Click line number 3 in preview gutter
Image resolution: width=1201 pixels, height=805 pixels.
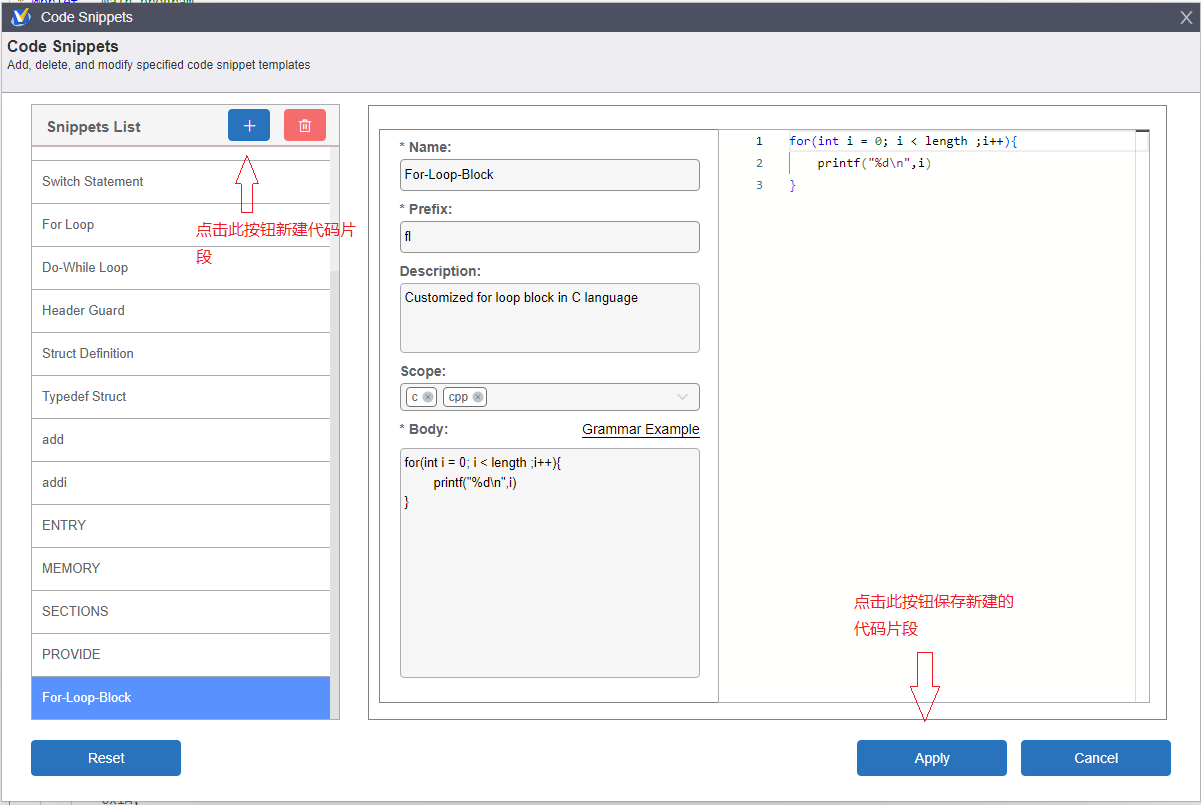coord(759,185)
